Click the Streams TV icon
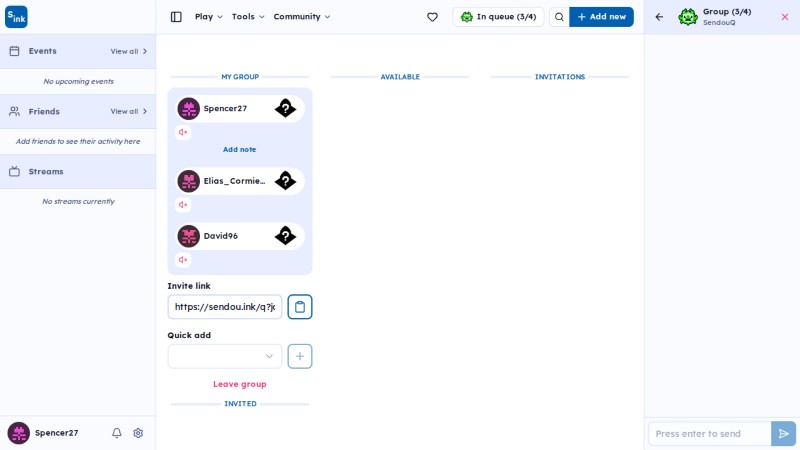 tap(14, 171)
